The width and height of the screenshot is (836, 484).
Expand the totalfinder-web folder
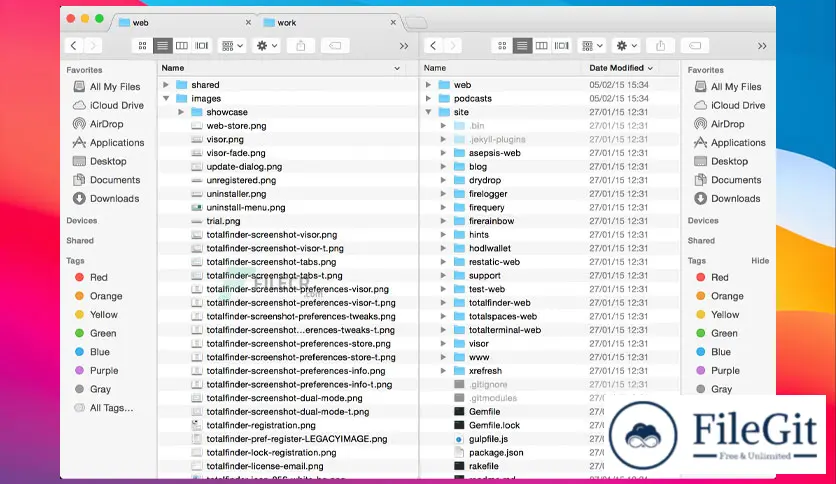443,303
